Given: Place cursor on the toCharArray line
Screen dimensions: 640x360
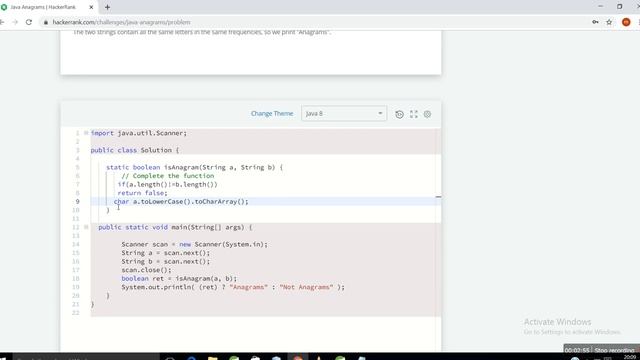Looking at the screenshot, I should tap(181, 202).
